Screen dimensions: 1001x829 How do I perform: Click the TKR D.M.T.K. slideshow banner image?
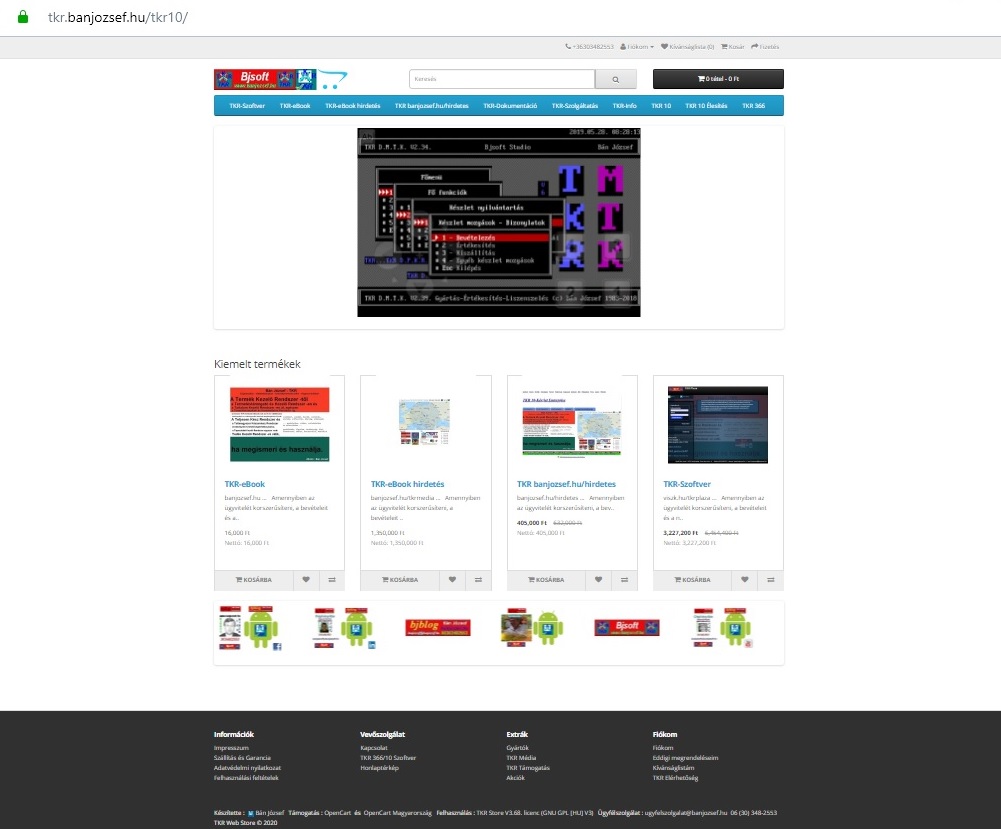tap(499, 222)
